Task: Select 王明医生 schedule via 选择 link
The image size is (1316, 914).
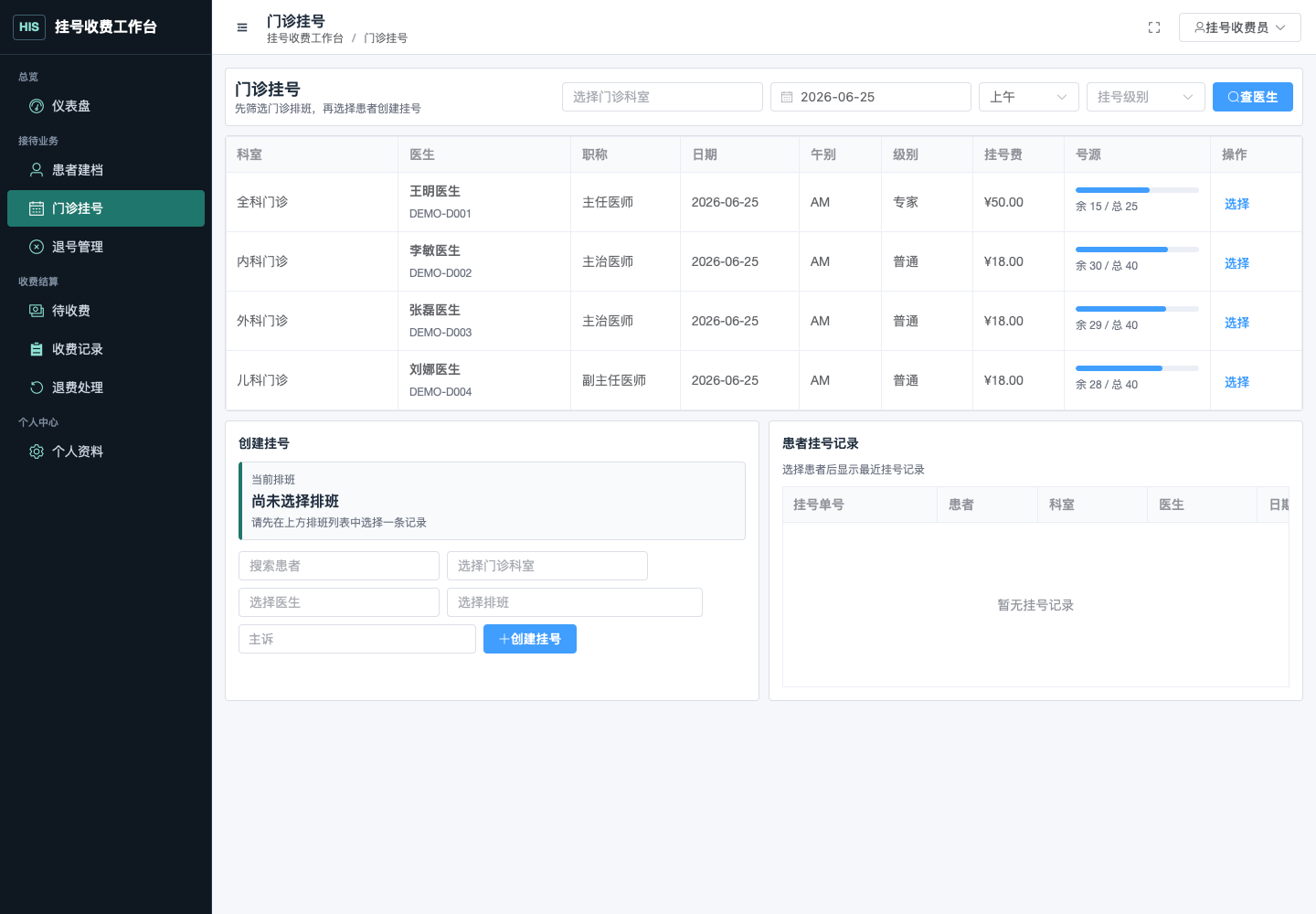Action: pyautogui.click(x=1236, y=204)
